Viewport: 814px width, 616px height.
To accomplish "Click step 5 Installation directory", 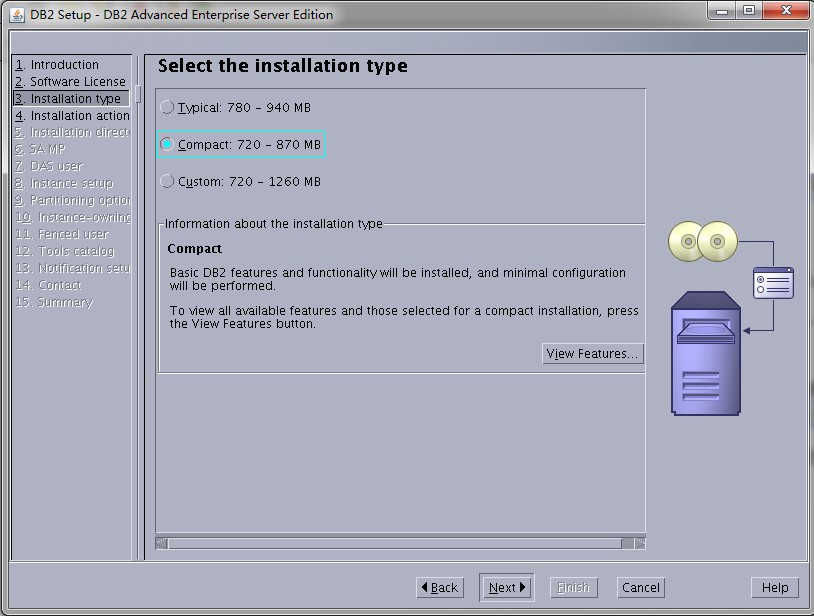I will [72, 132].
